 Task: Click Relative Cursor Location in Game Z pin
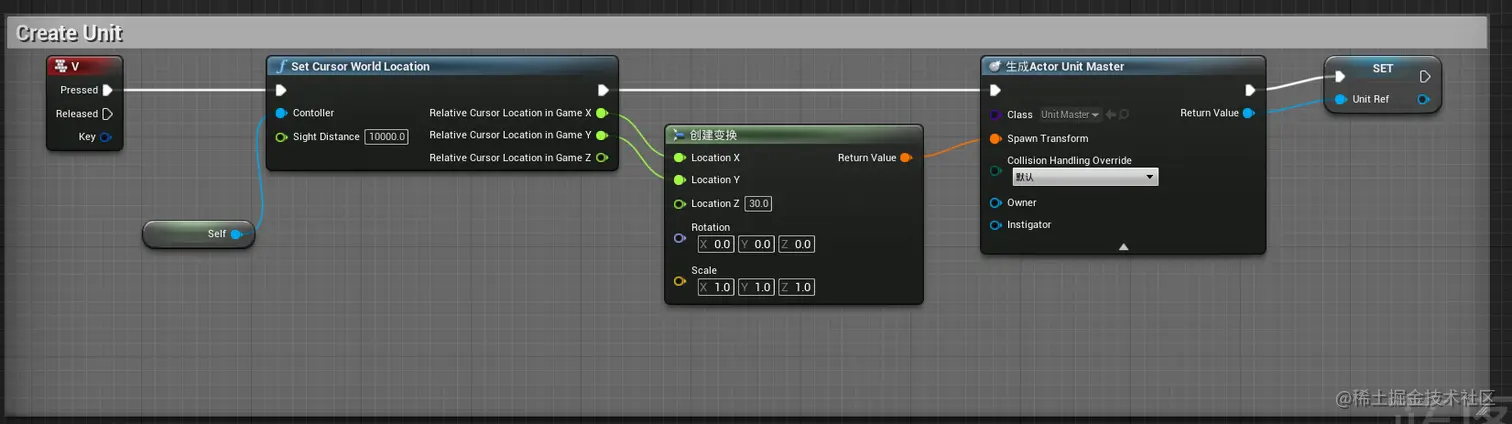pos(602,158)
